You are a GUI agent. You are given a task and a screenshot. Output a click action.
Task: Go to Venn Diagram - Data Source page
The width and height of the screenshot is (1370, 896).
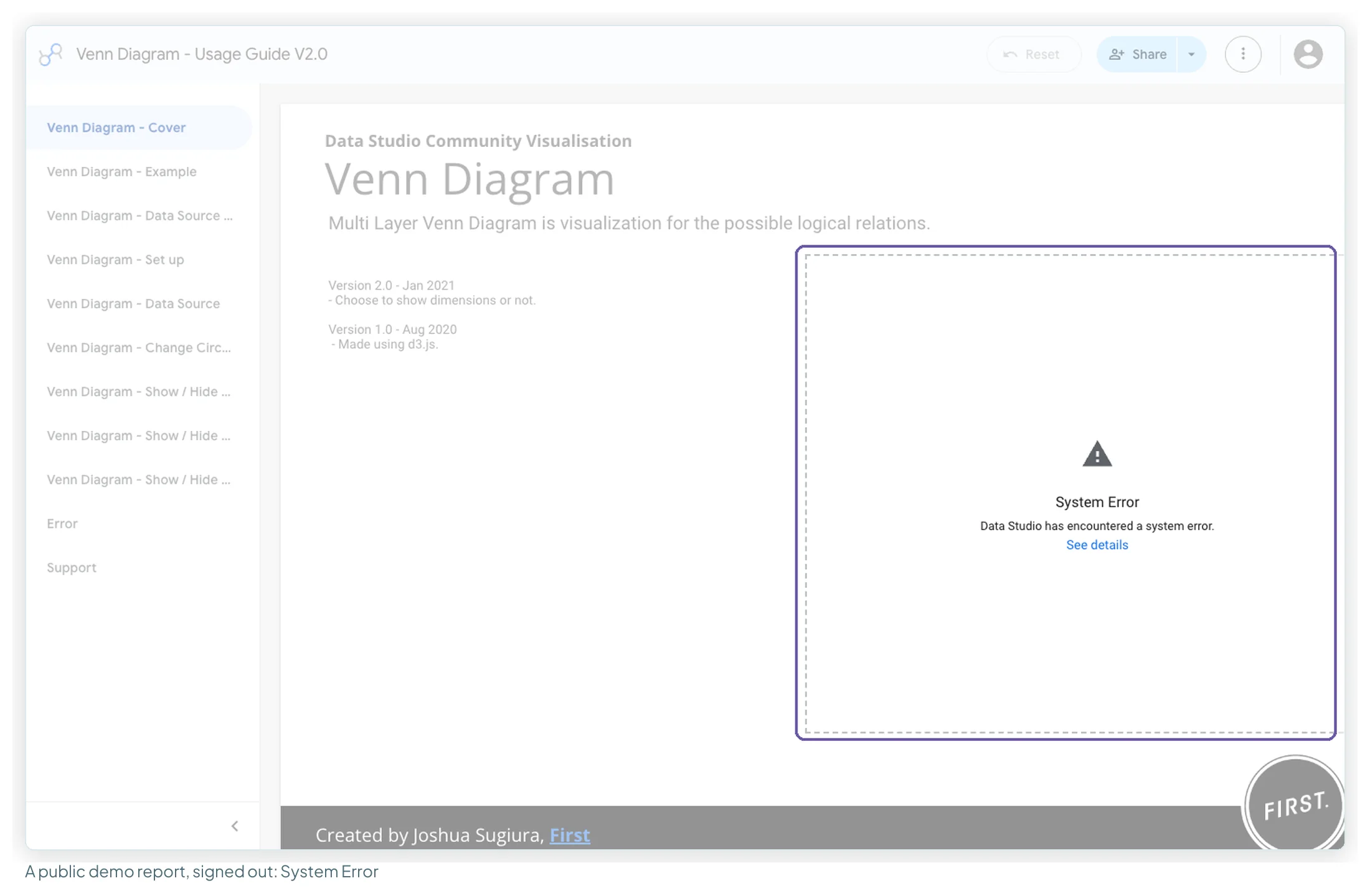138,304
